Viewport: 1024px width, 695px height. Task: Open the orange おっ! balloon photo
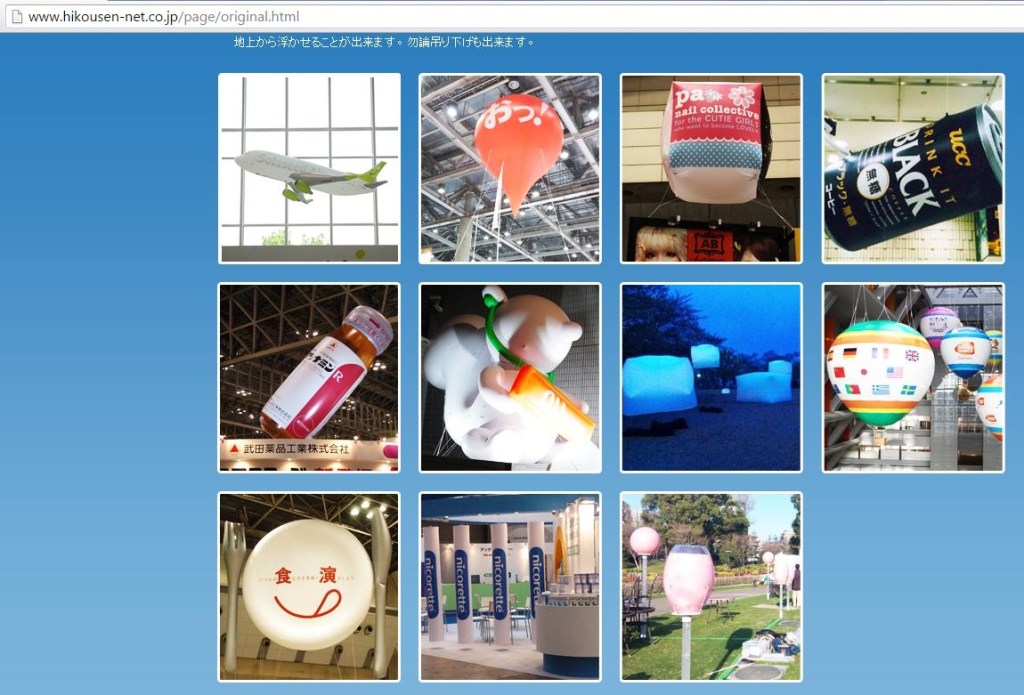[x=510, y=168]
